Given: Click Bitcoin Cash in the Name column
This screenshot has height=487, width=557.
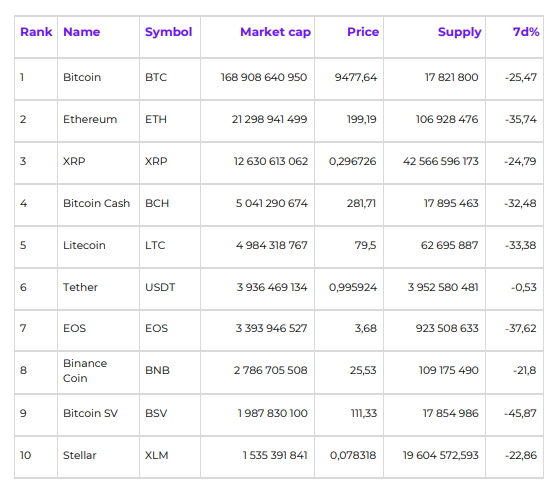Looking at the screenshot, I should pyautogui.click(x=96, y=203).
